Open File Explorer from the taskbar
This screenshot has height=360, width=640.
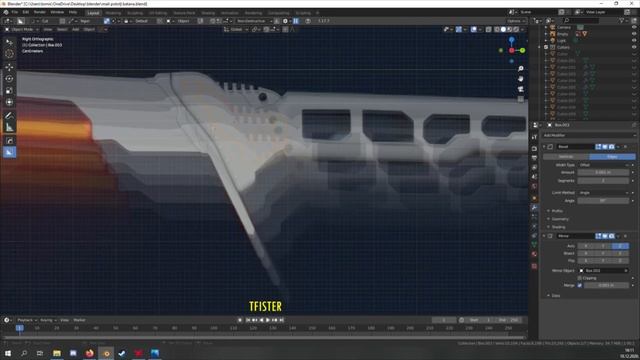pyautogui.click(x=57, y=353)
